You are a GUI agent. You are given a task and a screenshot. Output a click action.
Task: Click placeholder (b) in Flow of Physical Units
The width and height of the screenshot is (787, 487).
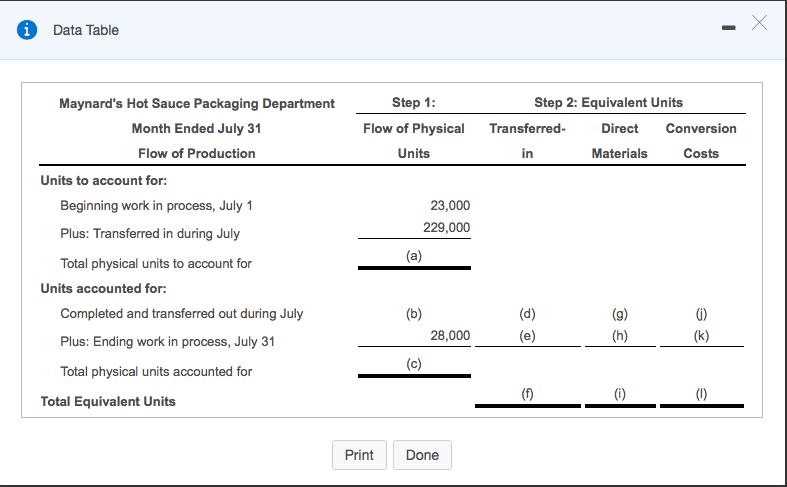tap(414, 313)
